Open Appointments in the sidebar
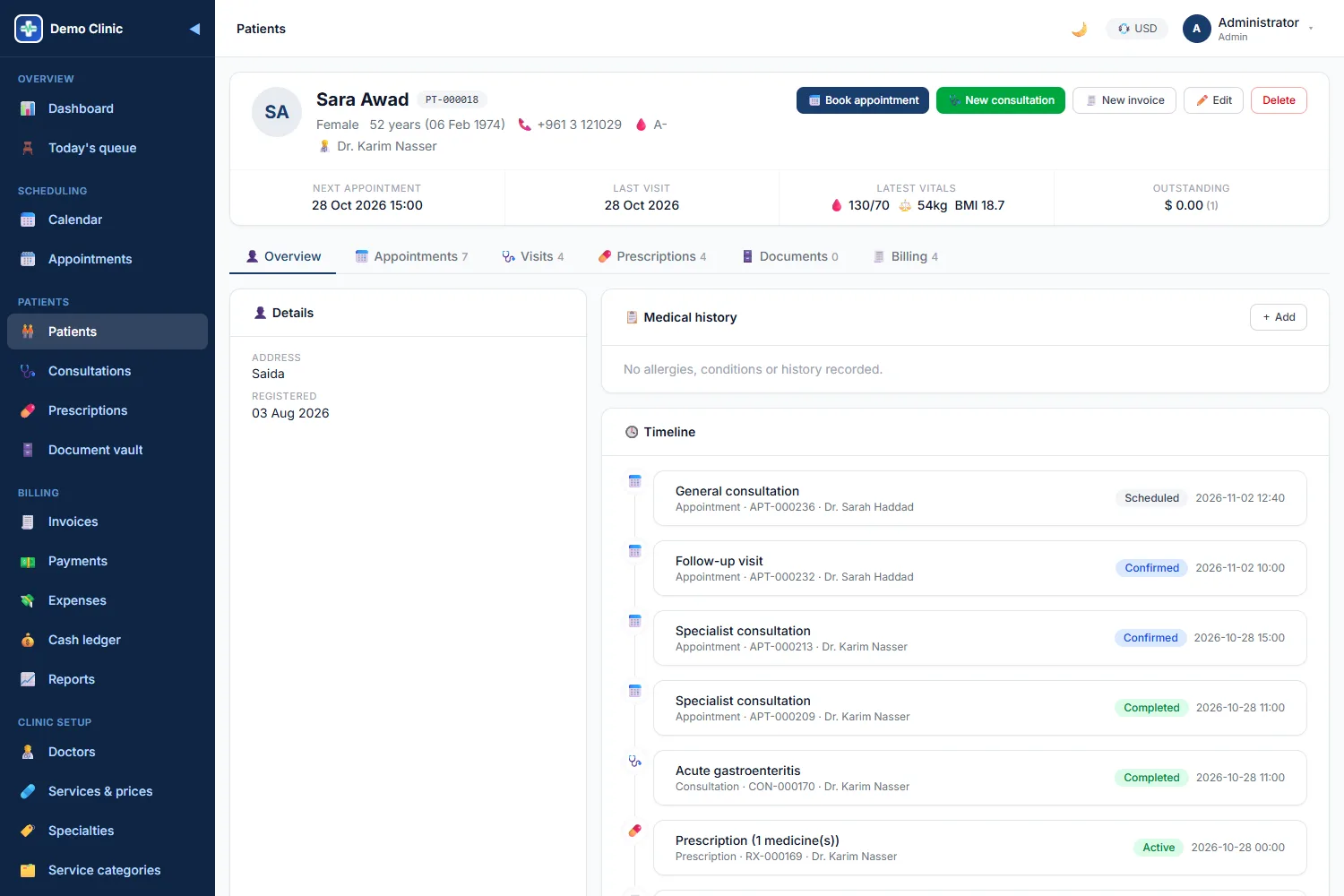Screen dimensions: 1344x896 click(108, 259)
